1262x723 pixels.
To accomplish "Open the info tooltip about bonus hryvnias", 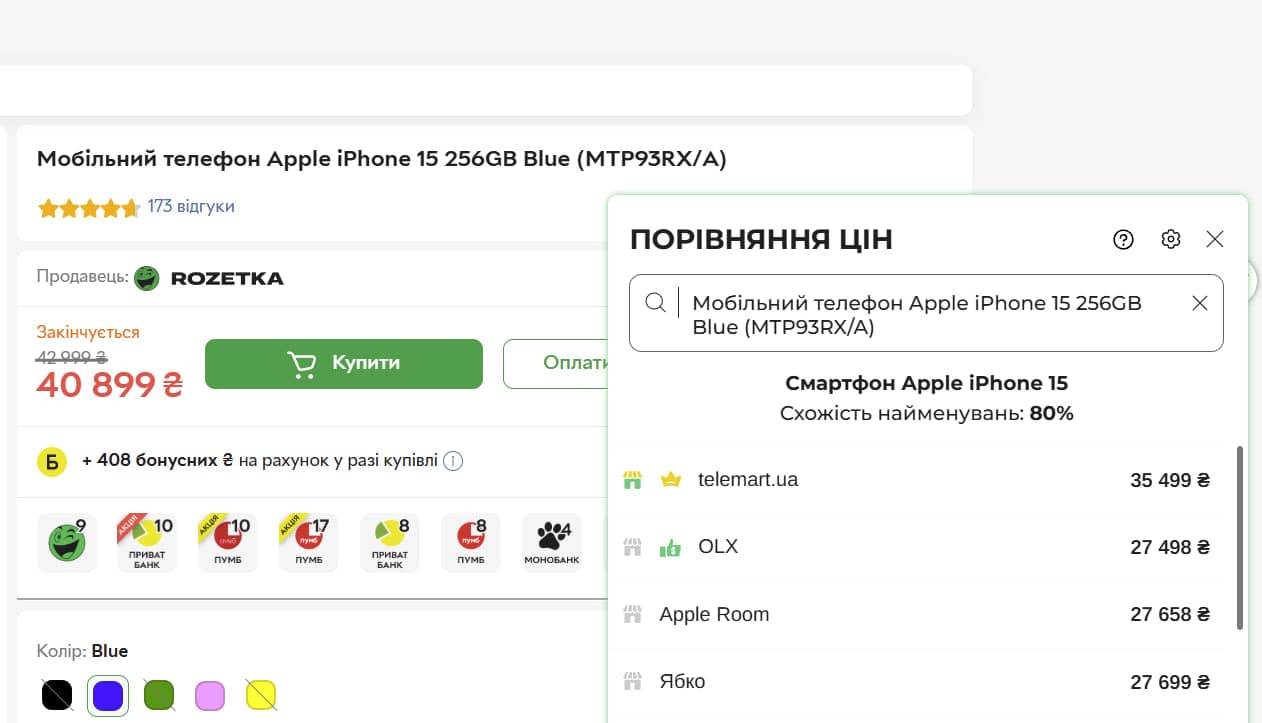I will point(453,461).
